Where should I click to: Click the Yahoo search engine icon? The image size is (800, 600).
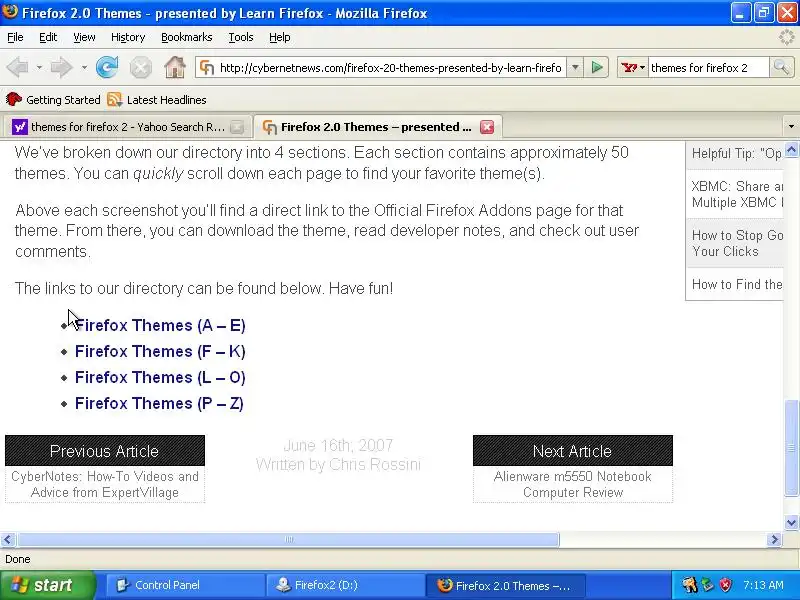630,67
